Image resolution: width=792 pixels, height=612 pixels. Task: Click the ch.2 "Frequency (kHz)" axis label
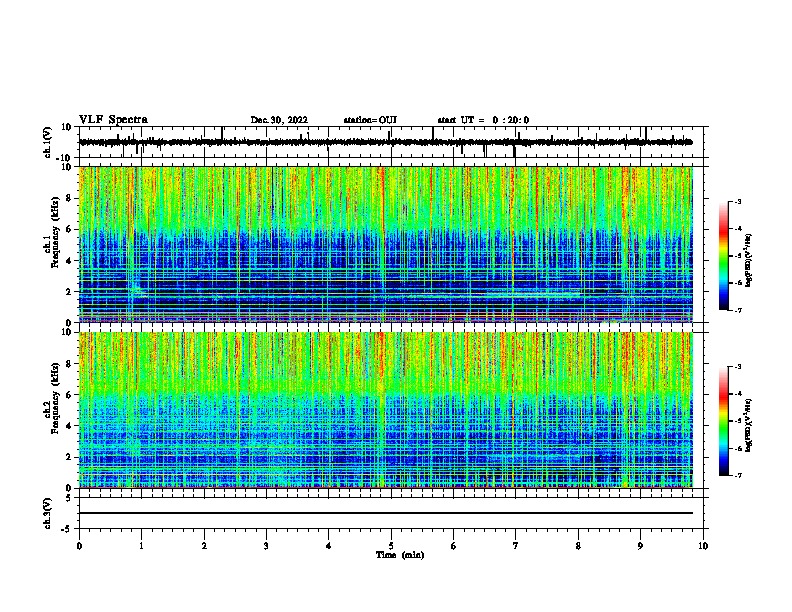tap(55, 398)
